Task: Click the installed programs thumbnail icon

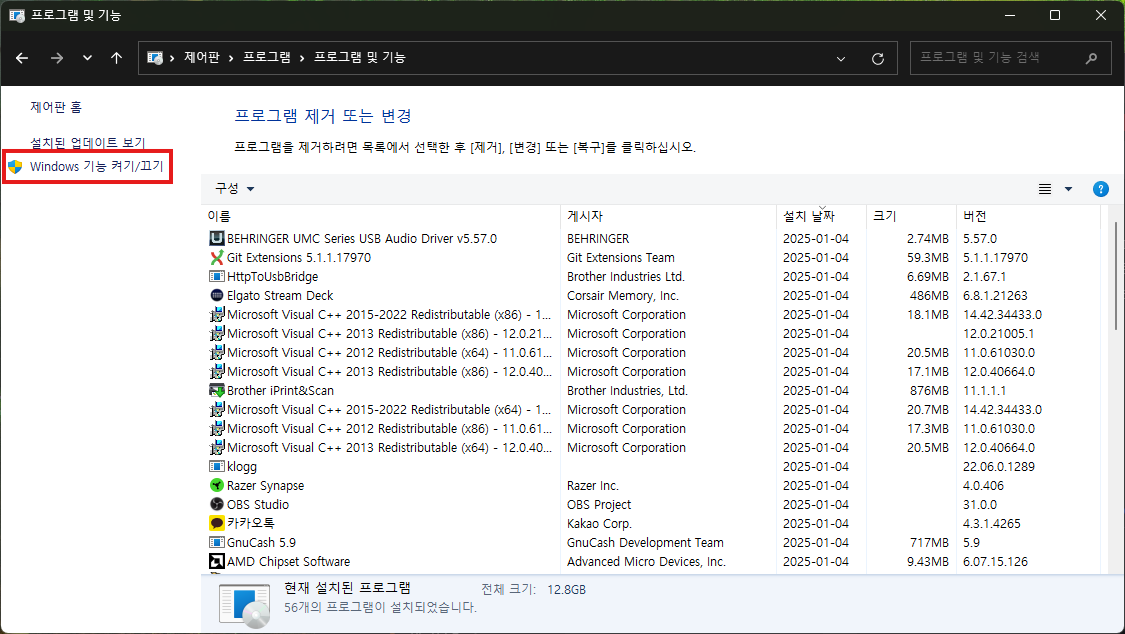Action: (245, 605)
